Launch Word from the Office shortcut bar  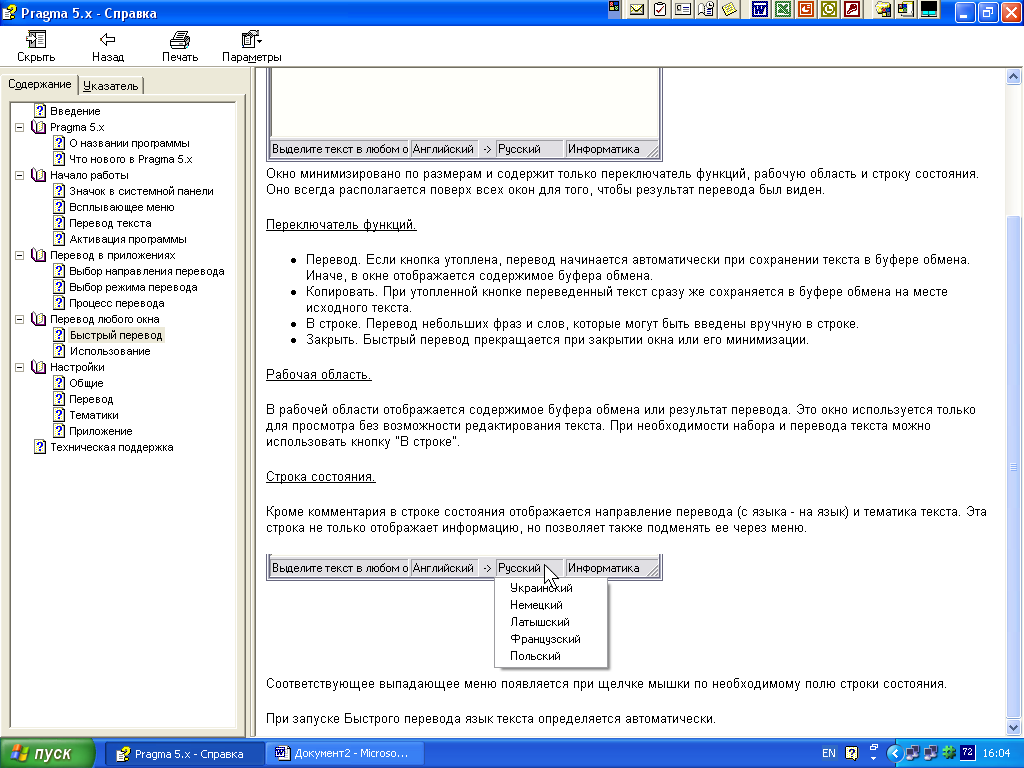[760, 10]
